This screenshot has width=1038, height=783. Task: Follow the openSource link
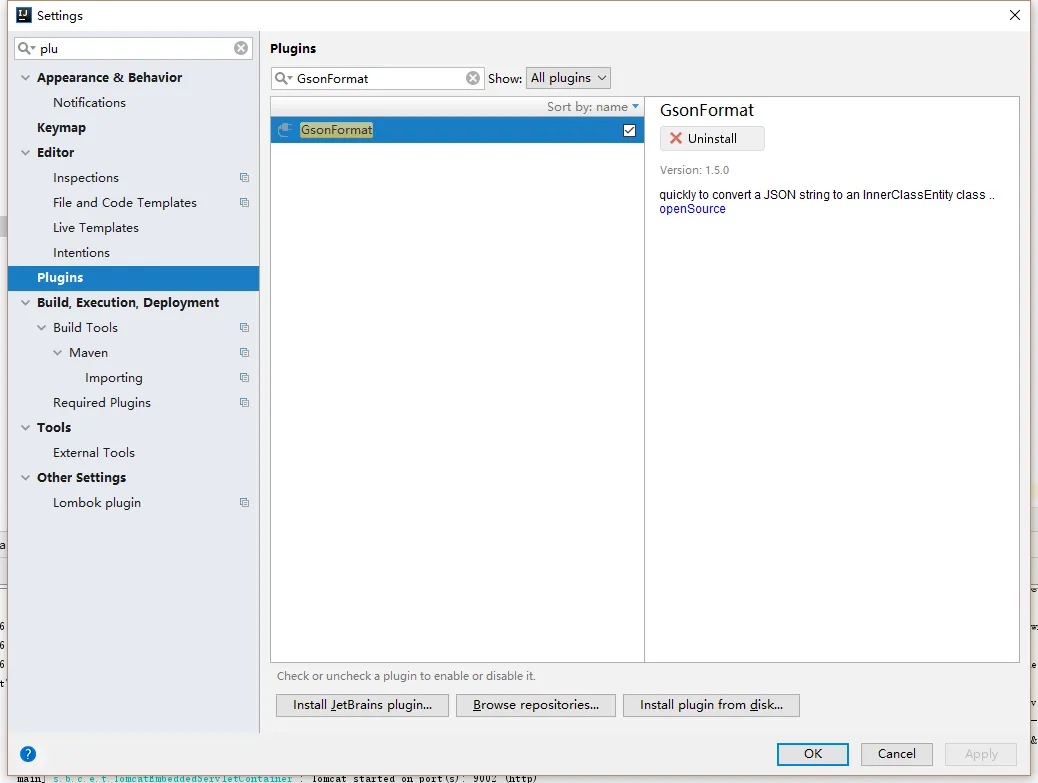[692, 209]
